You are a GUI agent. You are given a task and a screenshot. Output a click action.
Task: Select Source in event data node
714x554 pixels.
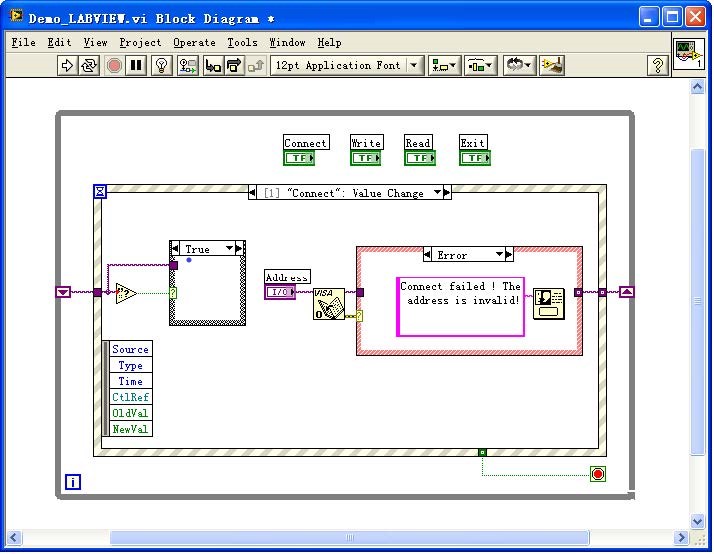coord(130,349)
